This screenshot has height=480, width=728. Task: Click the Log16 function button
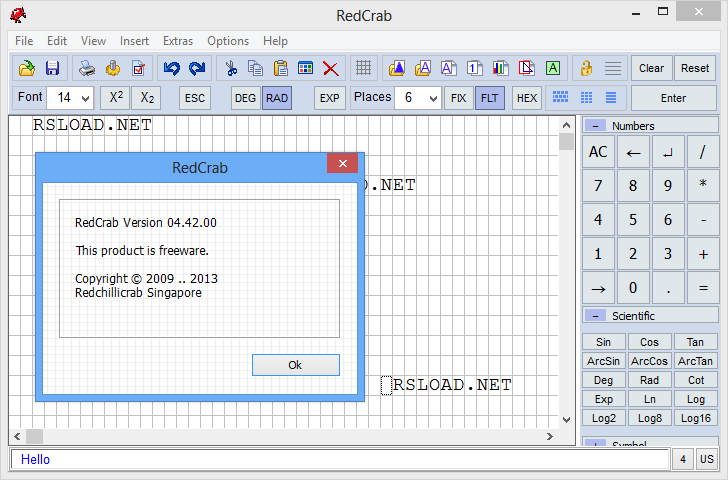pyautogui.click(x=696, y=418)
